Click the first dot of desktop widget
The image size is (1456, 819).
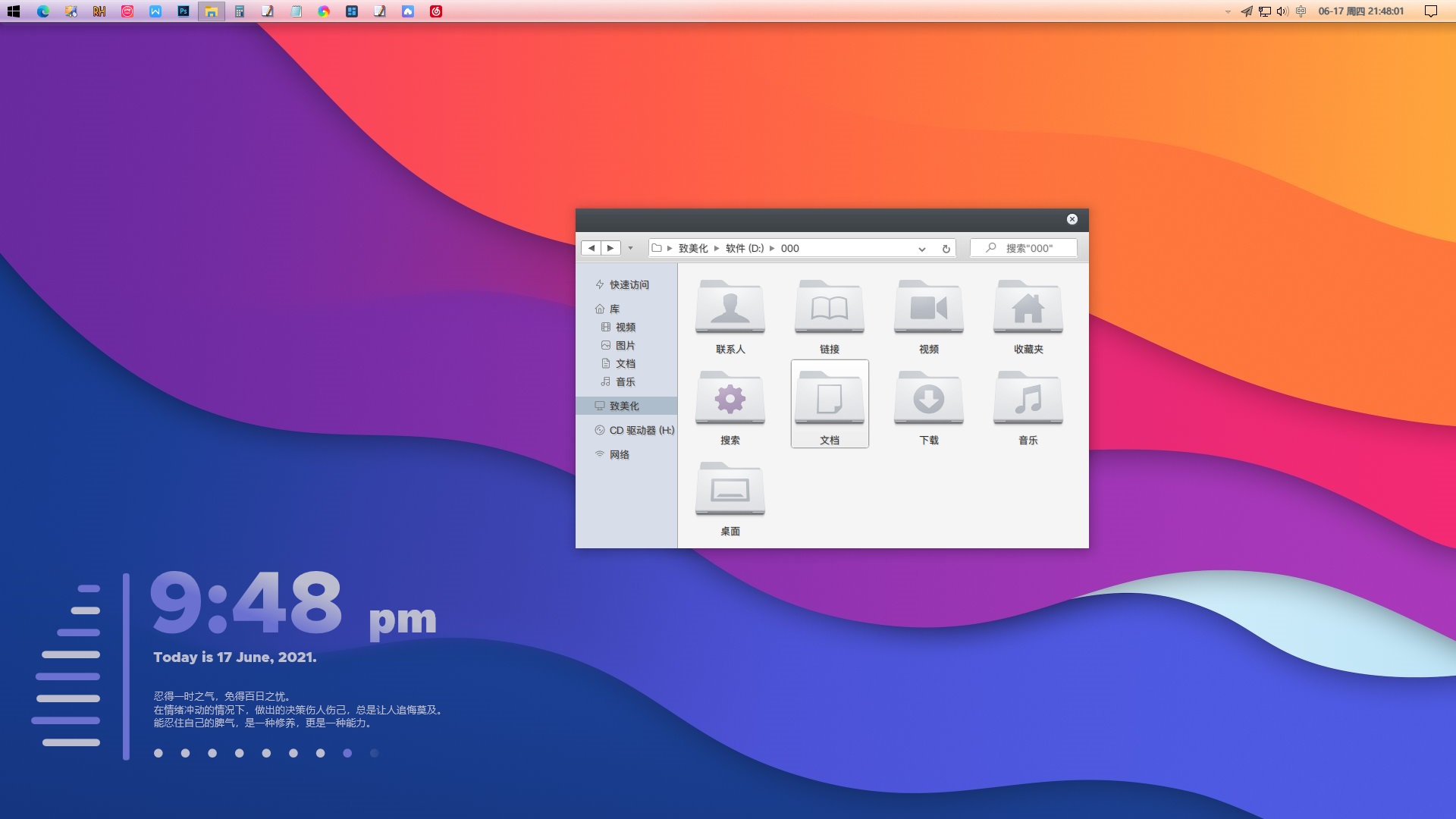158,753
